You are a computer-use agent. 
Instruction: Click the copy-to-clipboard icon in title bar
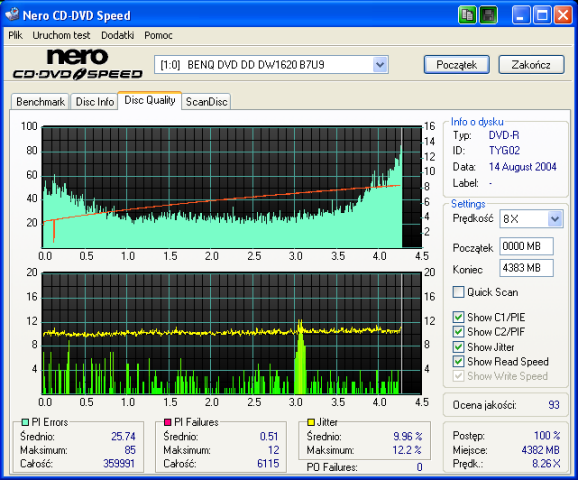467,15
